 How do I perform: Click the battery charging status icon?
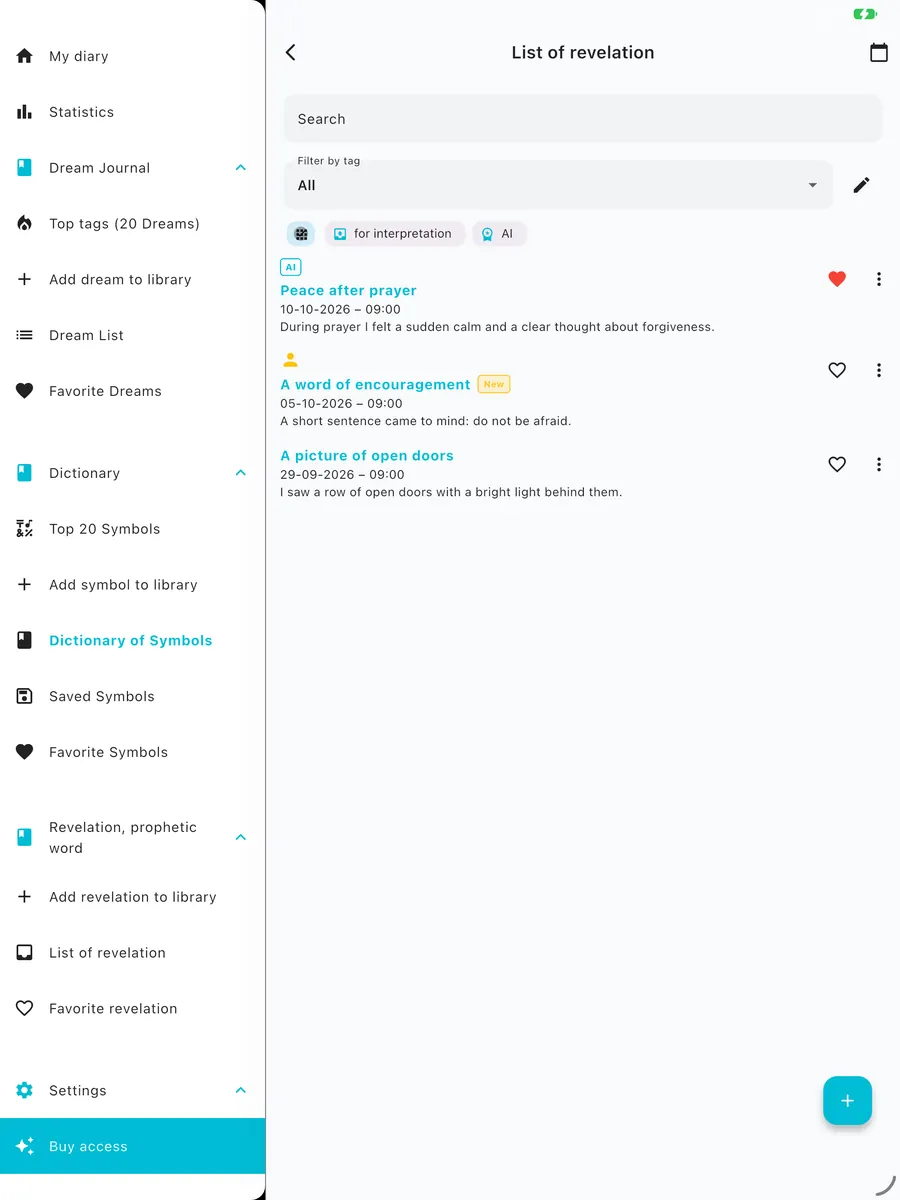(864, 14)
